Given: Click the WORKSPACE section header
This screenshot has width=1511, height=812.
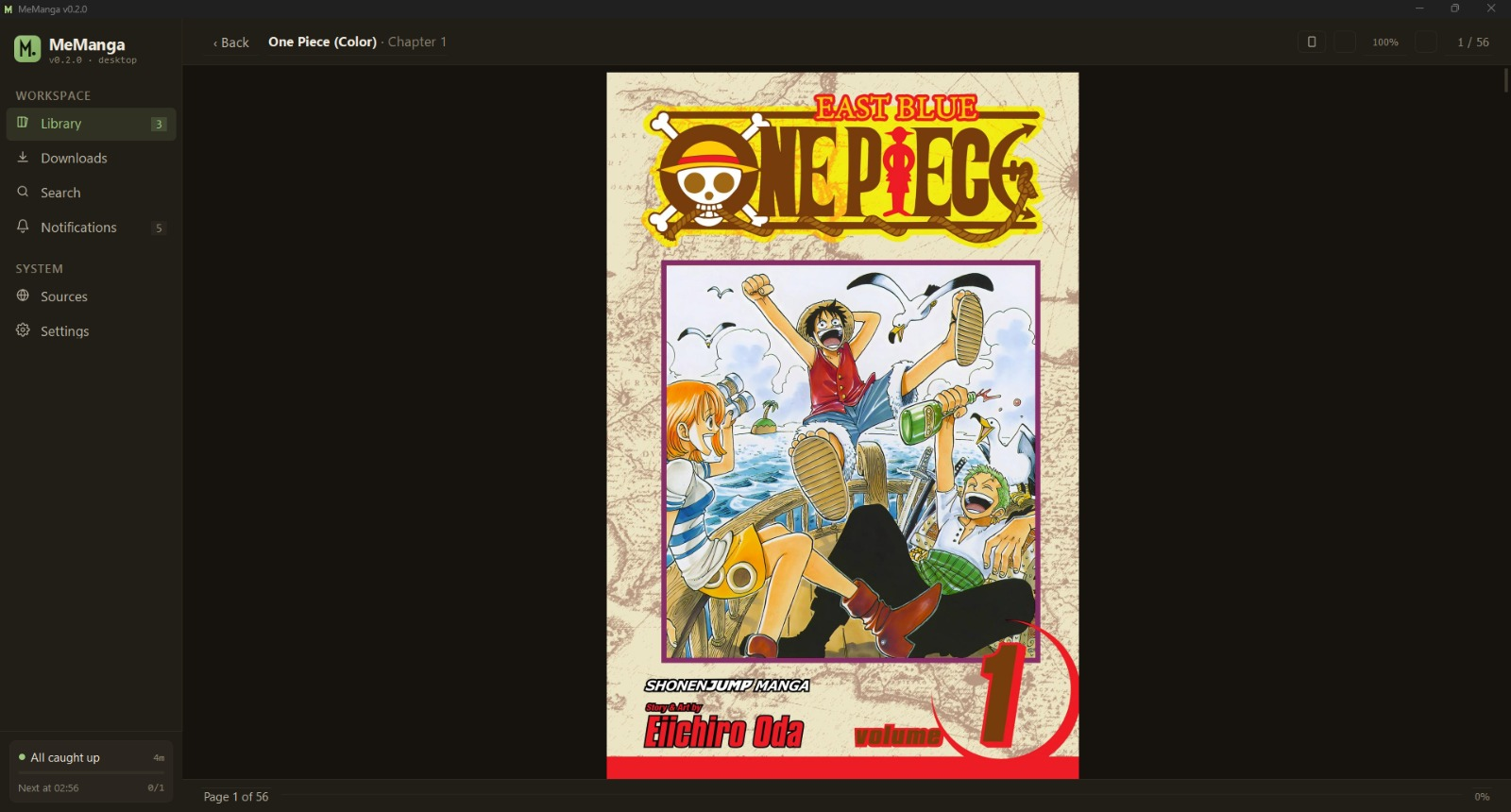Looking at the screenshot, I should tap(53, 95).
